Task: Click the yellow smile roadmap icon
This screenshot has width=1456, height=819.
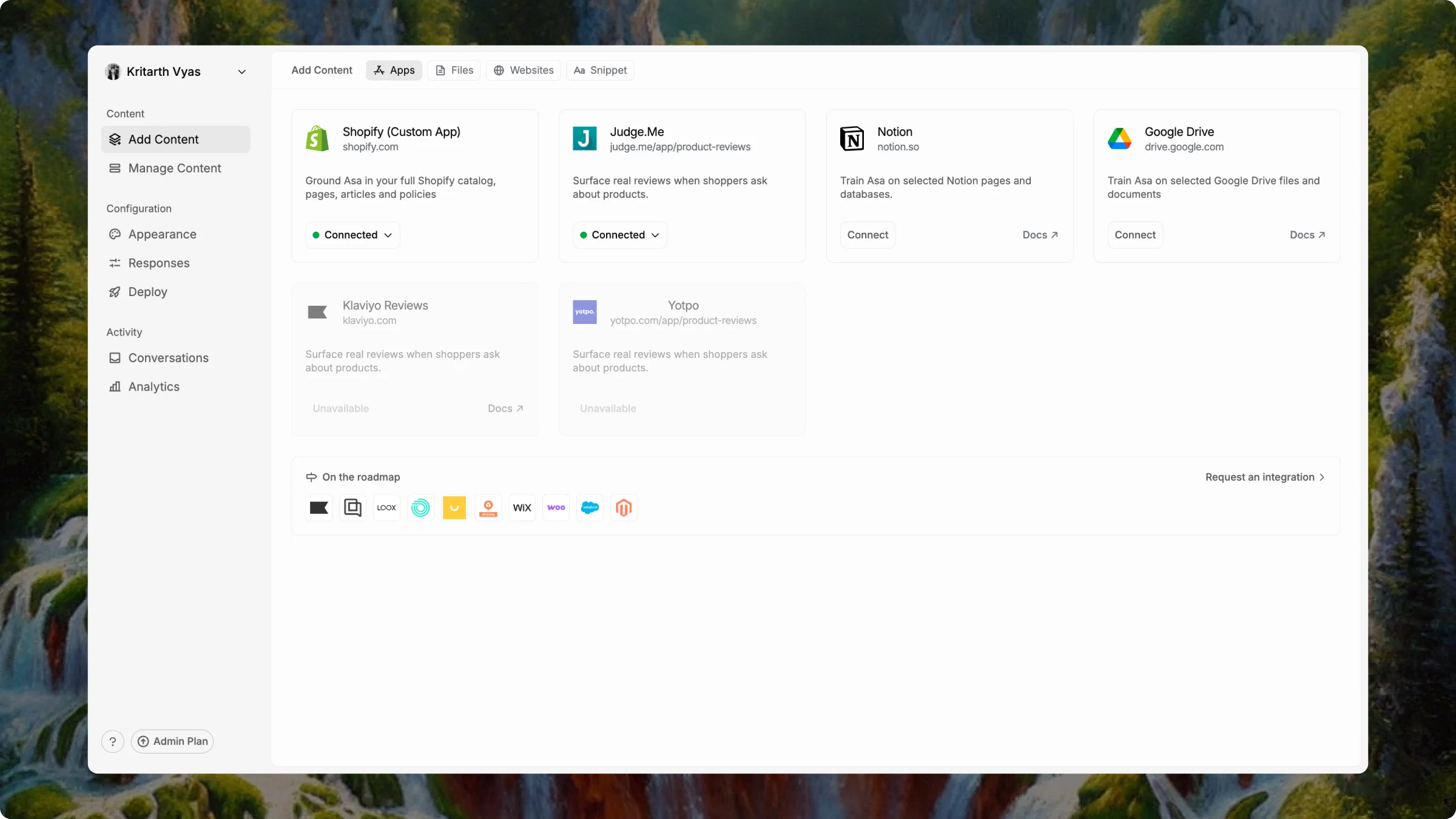Action: pos(454,508)
